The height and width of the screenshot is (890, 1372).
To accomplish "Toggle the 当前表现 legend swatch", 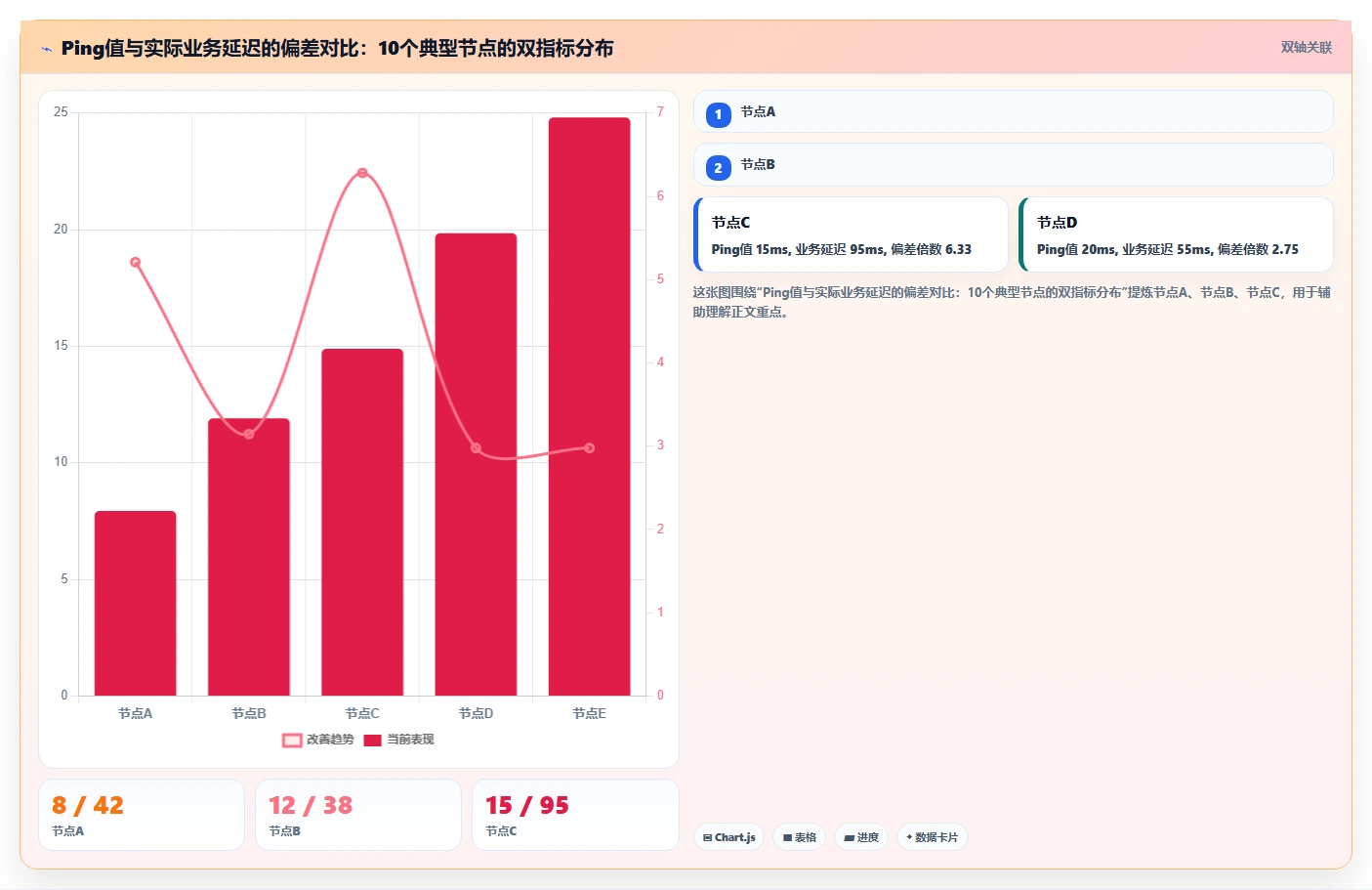I will pos(372,740).
